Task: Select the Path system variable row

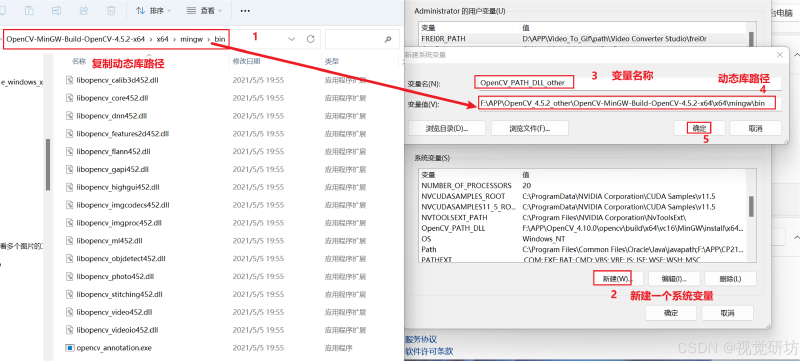Action: [583, 249]
